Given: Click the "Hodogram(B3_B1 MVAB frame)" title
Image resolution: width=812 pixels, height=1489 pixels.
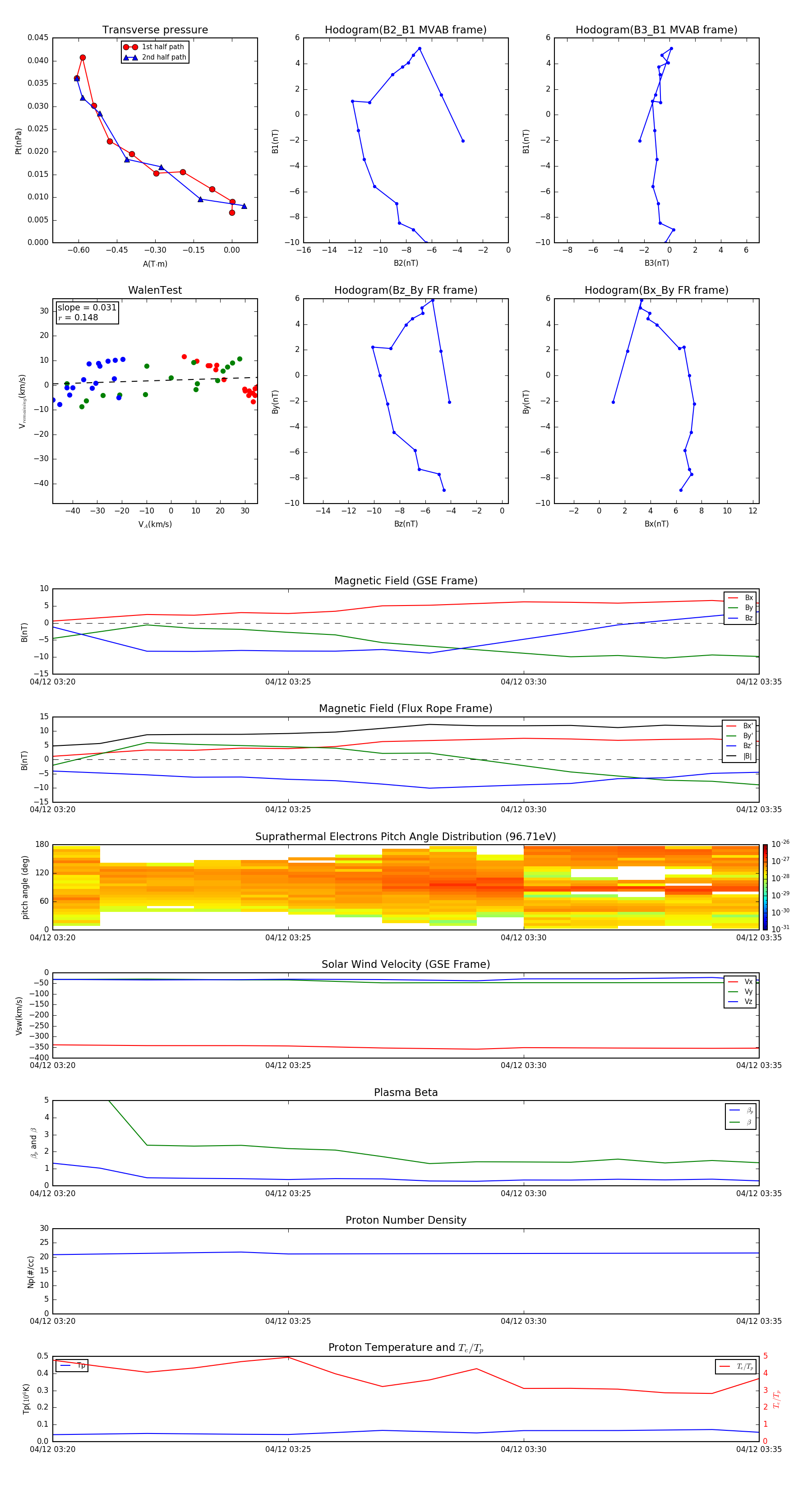Looking at the screenshot, I should point(656,30).
